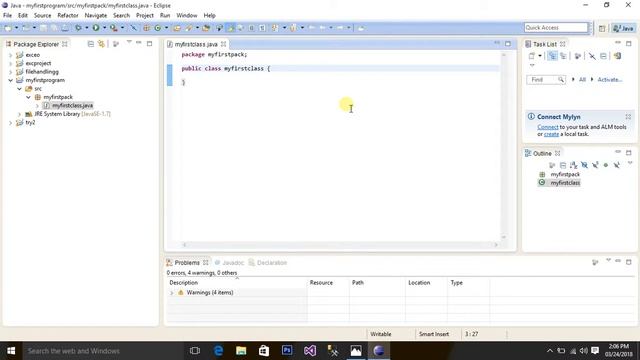The image size is (640, 360).
Task: Open the File menu
Action: click(7, 16)
